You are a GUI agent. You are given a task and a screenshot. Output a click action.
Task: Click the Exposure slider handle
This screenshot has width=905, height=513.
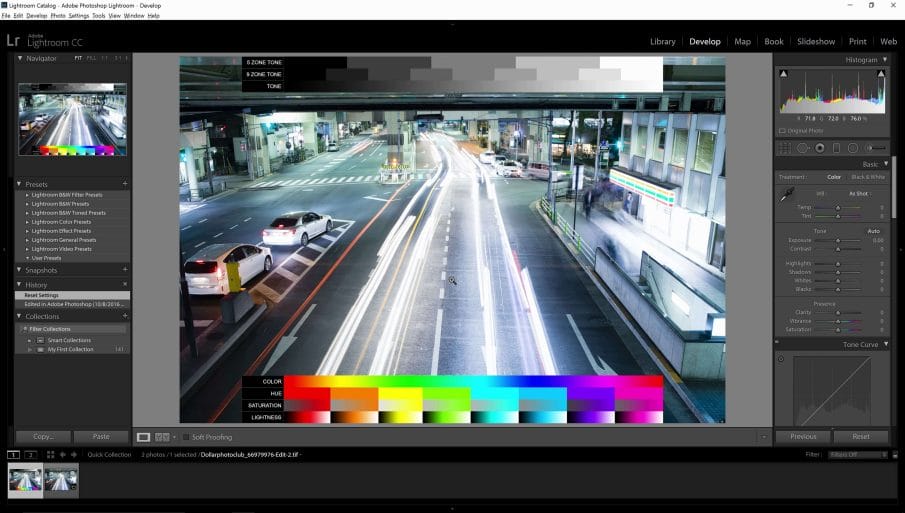coord(838,241)
